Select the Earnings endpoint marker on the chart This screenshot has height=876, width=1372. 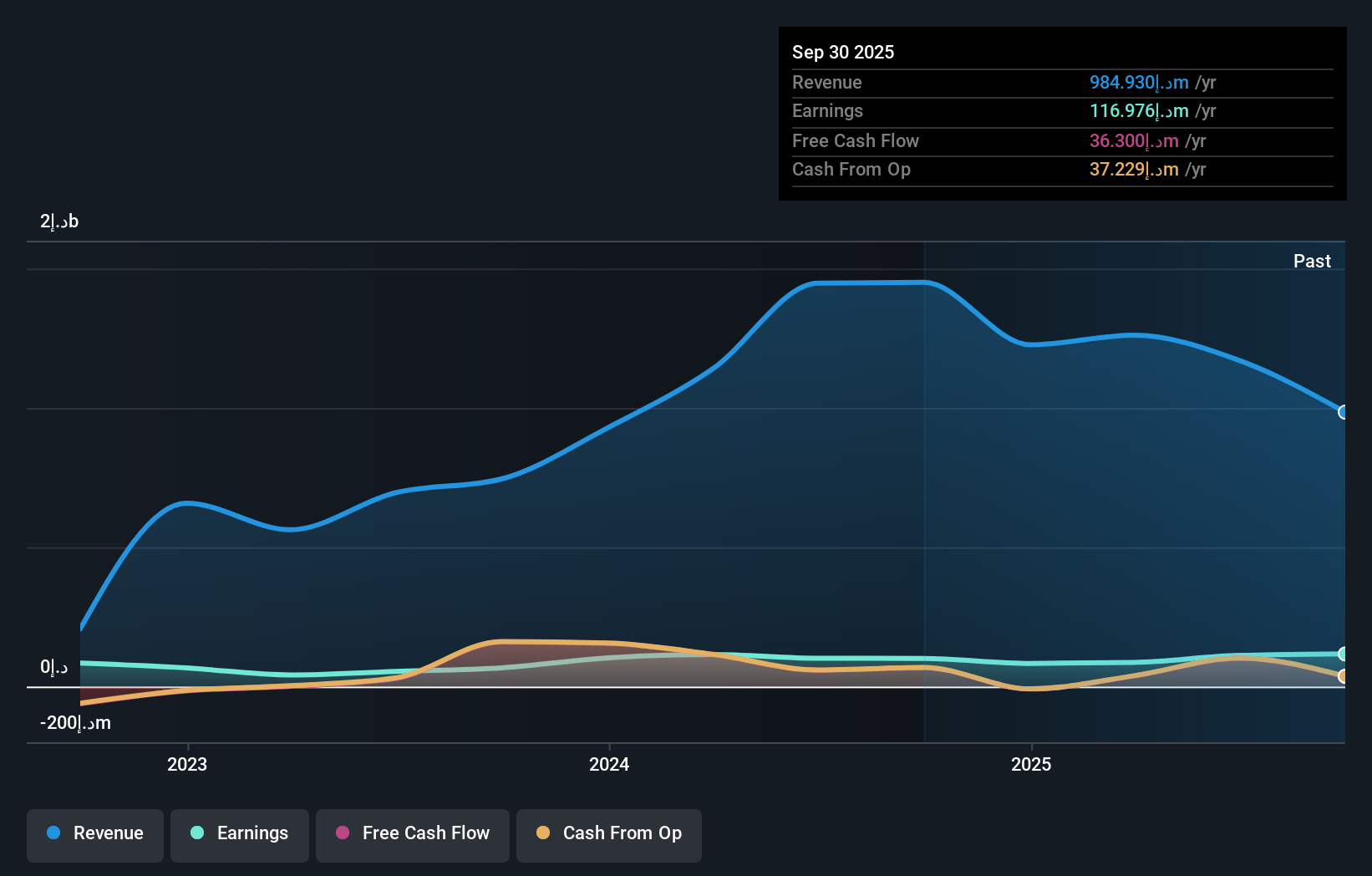pyautogui.click(x=1343, y=654)
